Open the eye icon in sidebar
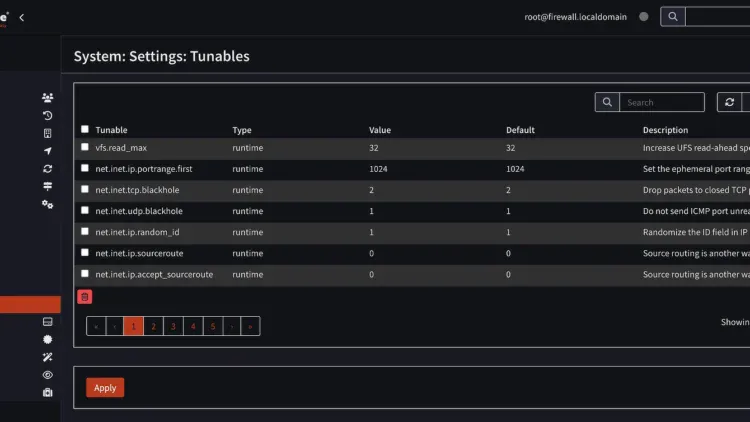 [47, 375]
